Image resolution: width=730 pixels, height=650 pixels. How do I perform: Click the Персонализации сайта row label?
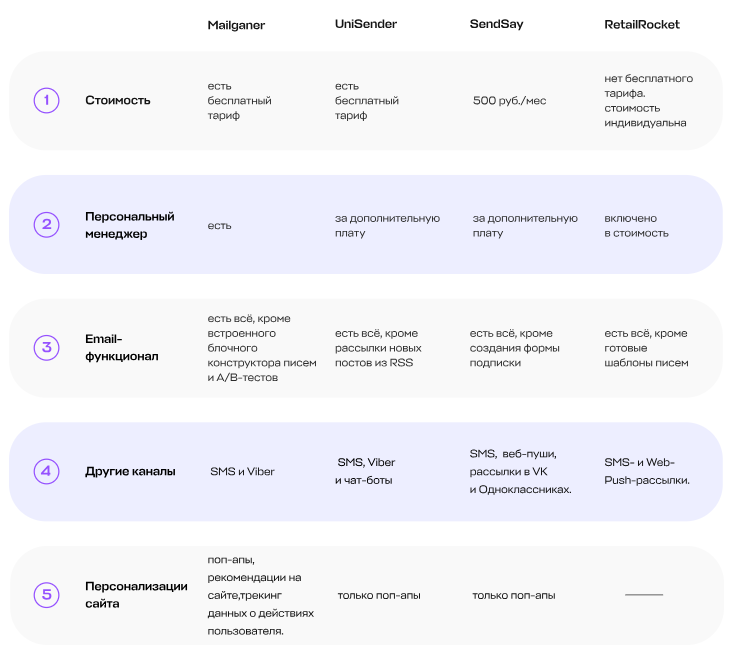[x=136, y=595]
